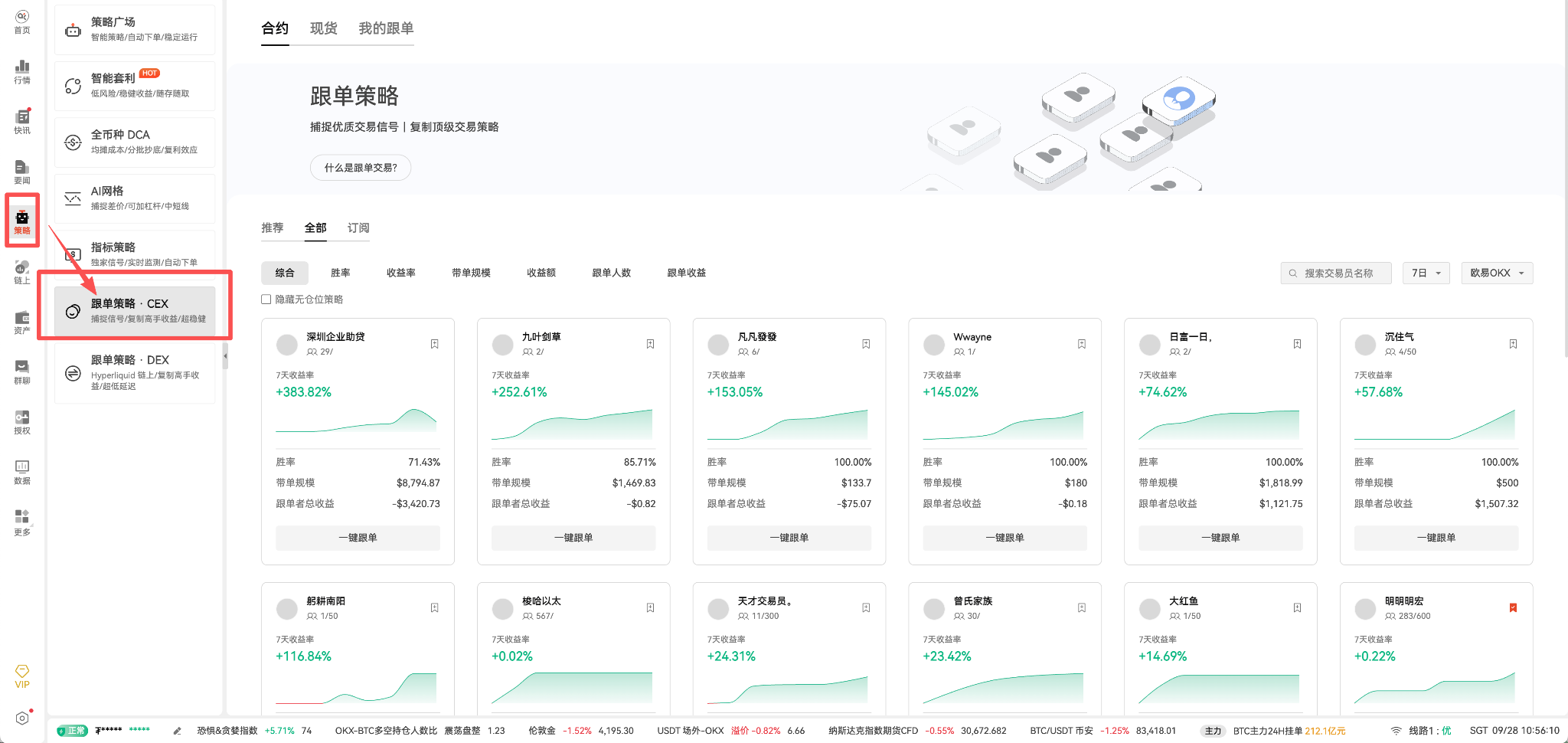Click 一键跟单 on 深圳企业助贷 card

click(358, 538)
